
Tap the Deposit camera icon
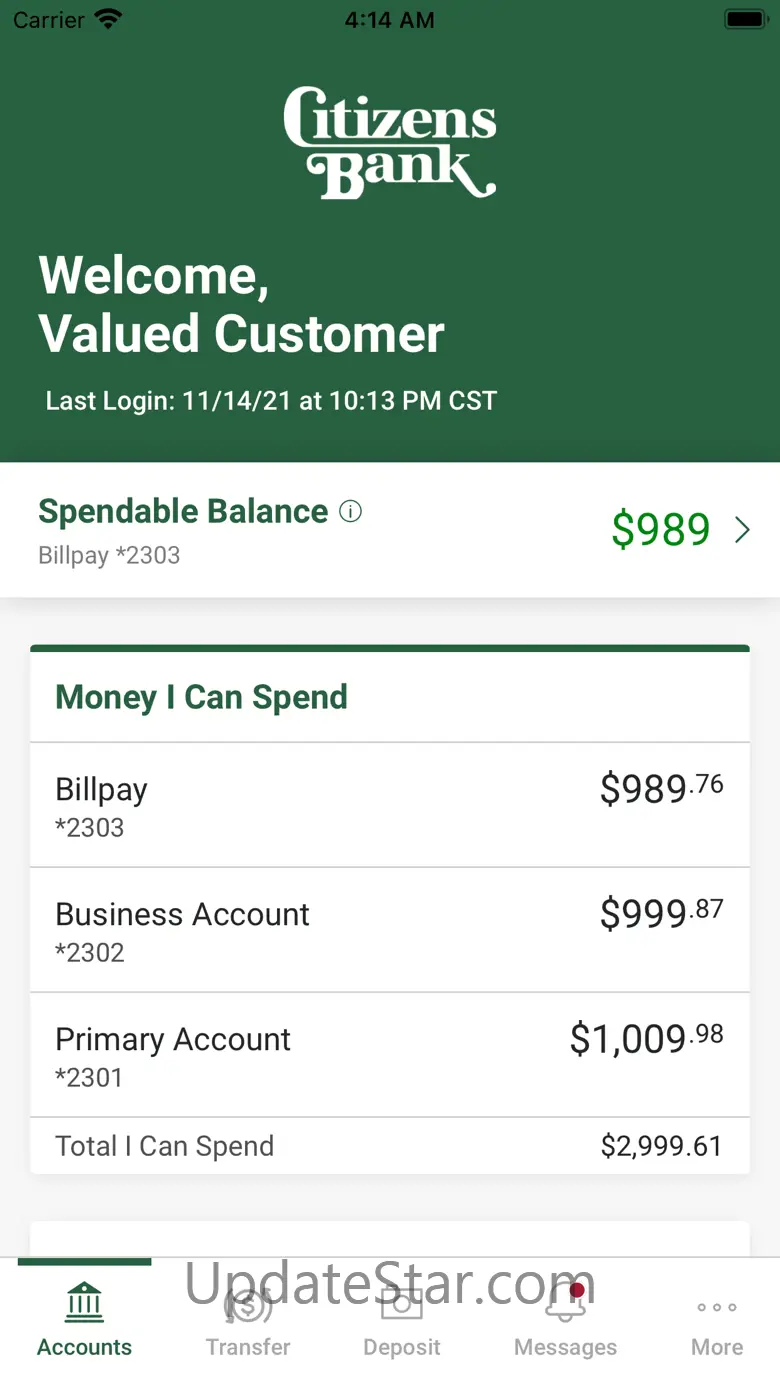click(x=402, y=1304)
